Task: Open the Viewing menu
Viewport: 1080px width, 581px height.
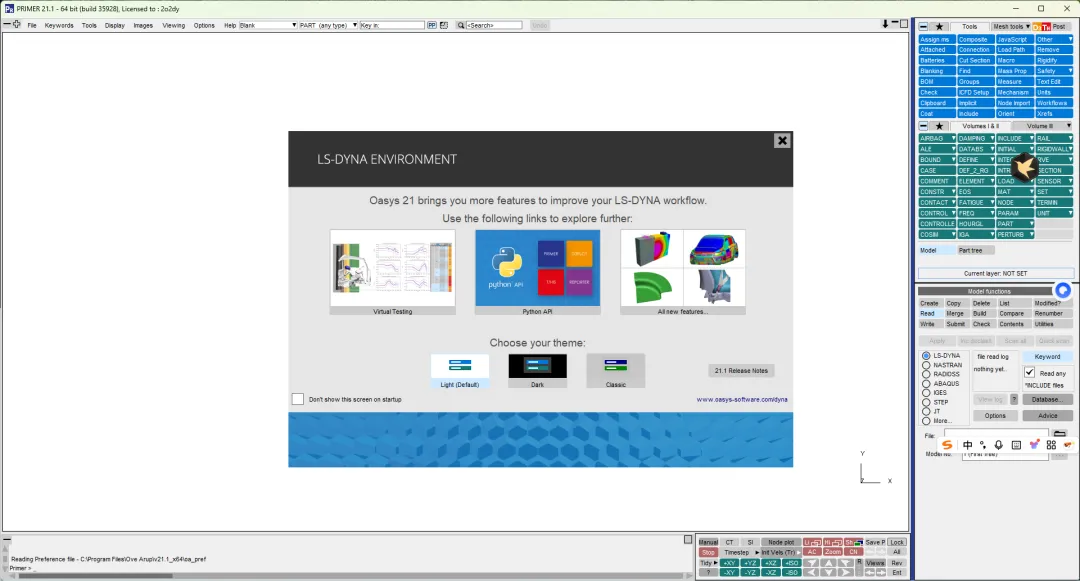Action: point(174,25)
